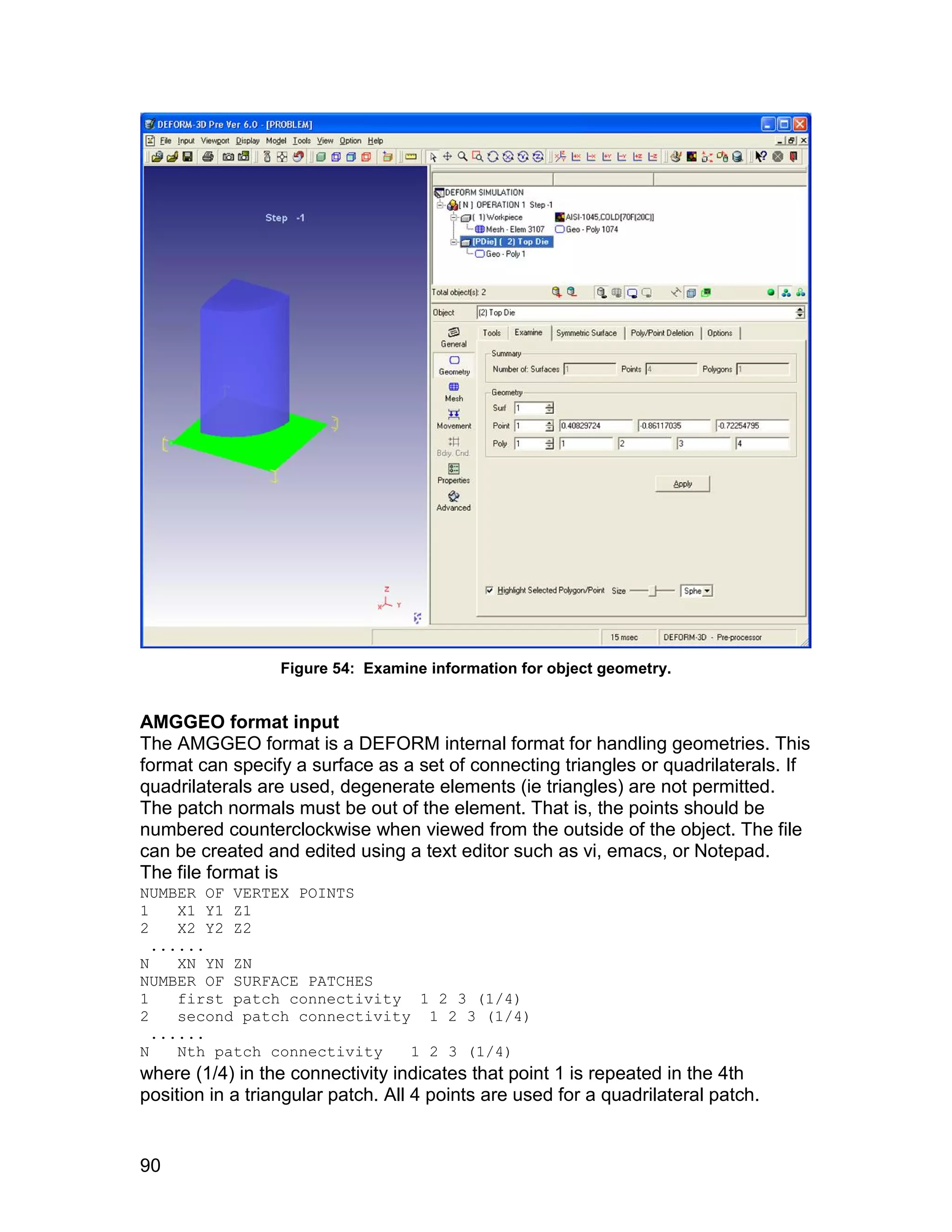Click the Object selector spinner arrows
Screen dimensions: 952x1232
click(800, 312)
